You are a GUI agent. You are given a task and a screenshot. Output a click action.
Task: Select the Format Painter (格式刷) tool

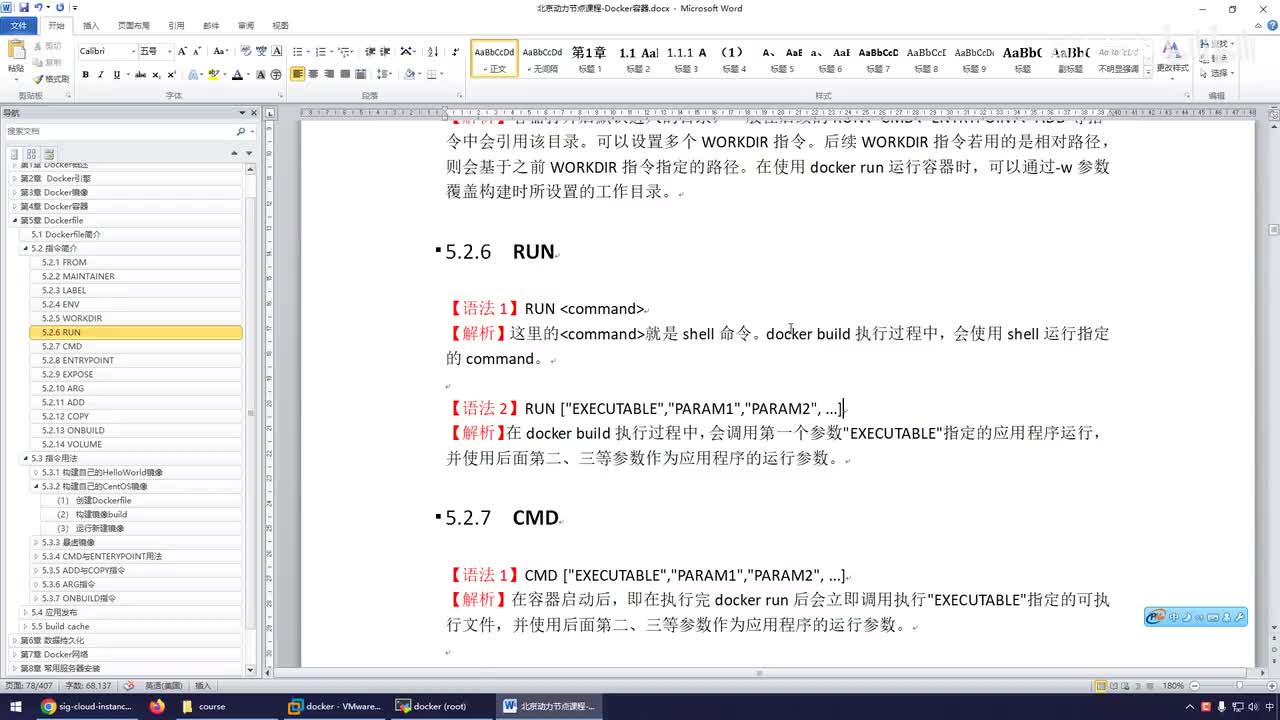point(51,78)
